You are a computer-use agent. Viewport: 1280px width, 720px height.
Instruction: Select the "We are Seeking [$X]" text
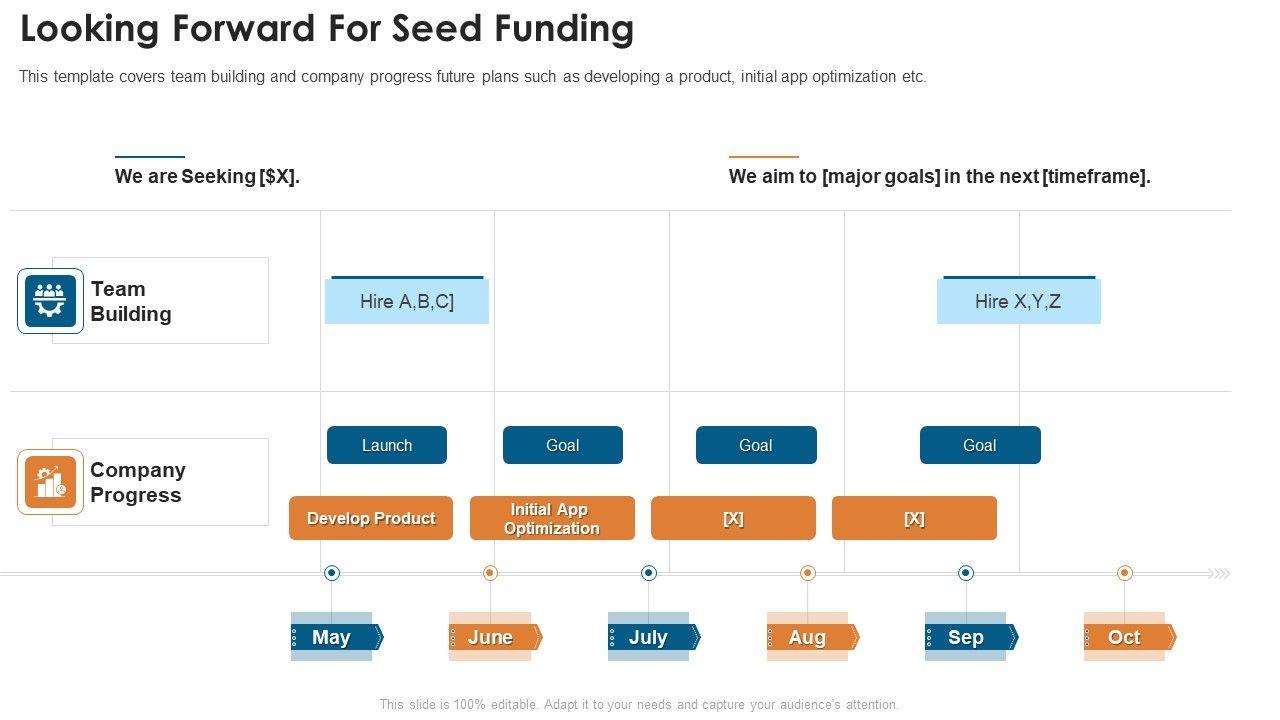point(207,177)
